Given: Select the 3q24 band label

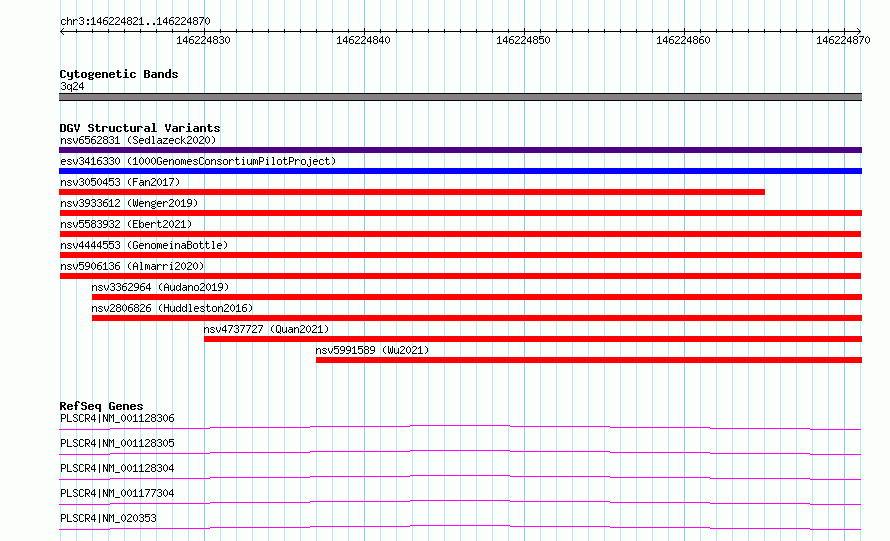Looking at the screenshot, I should tap(72, 86).
